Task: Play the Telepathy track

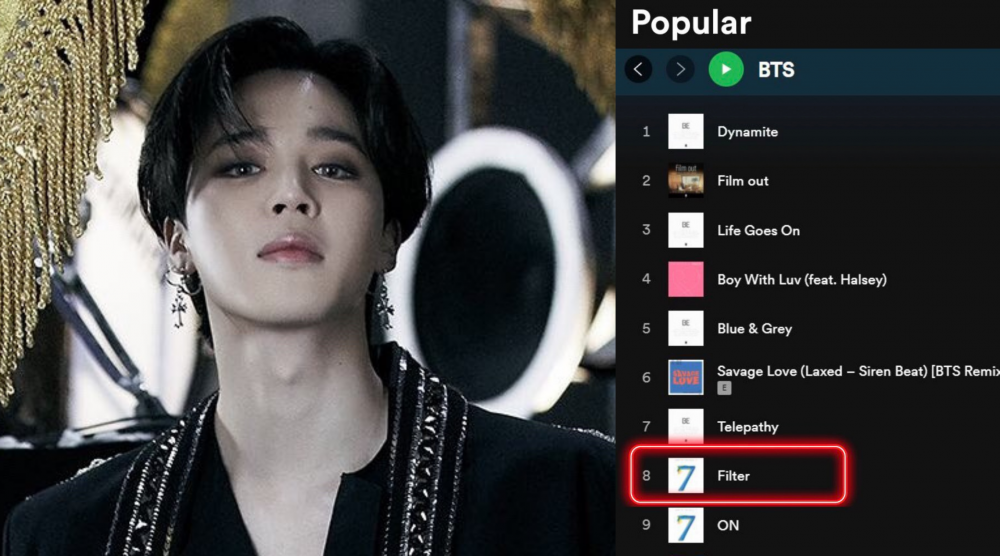Action: point(747,427)
